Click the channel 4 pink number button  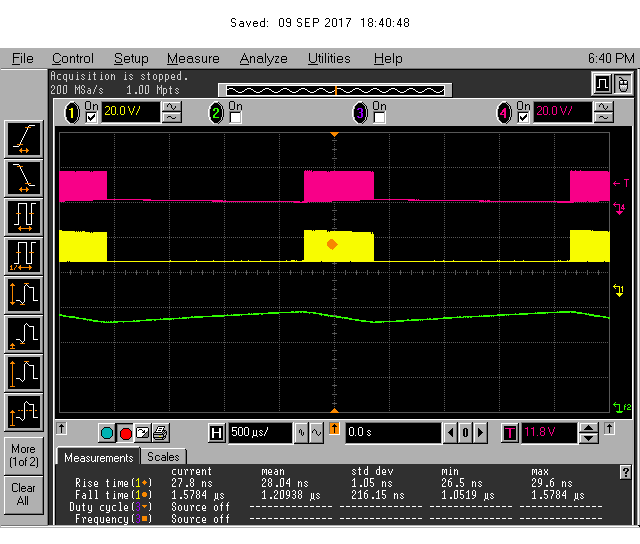504,113
